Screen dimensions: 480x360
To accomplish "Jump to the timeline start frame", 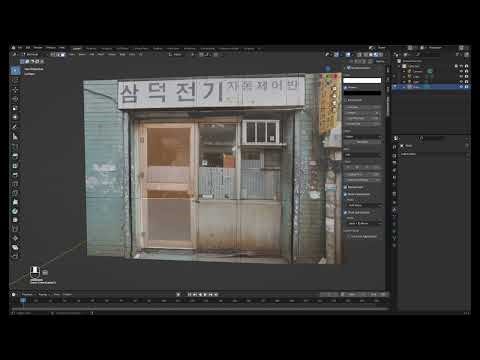I will pos(189,295).
